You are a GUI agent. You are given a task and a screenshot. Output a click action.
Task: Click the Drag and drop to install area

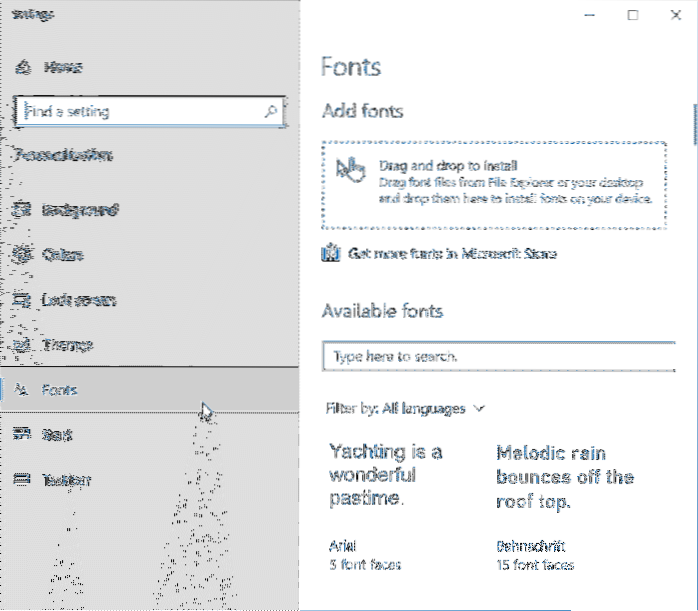(x=494, y=184)
